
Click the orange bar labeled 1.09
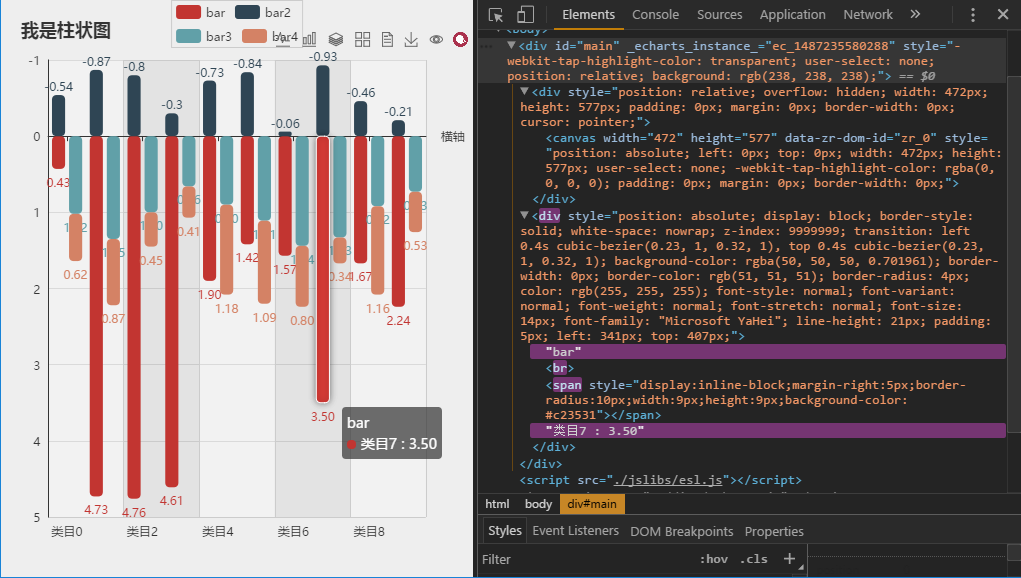[x=264, y=262]
